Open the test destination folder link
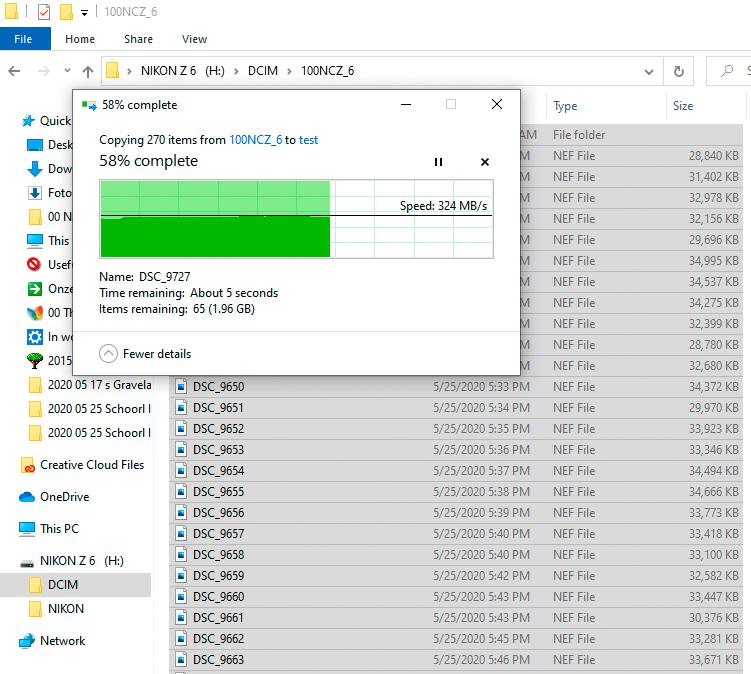The height and width of the screenshot is (674, 751). point(308,140)
